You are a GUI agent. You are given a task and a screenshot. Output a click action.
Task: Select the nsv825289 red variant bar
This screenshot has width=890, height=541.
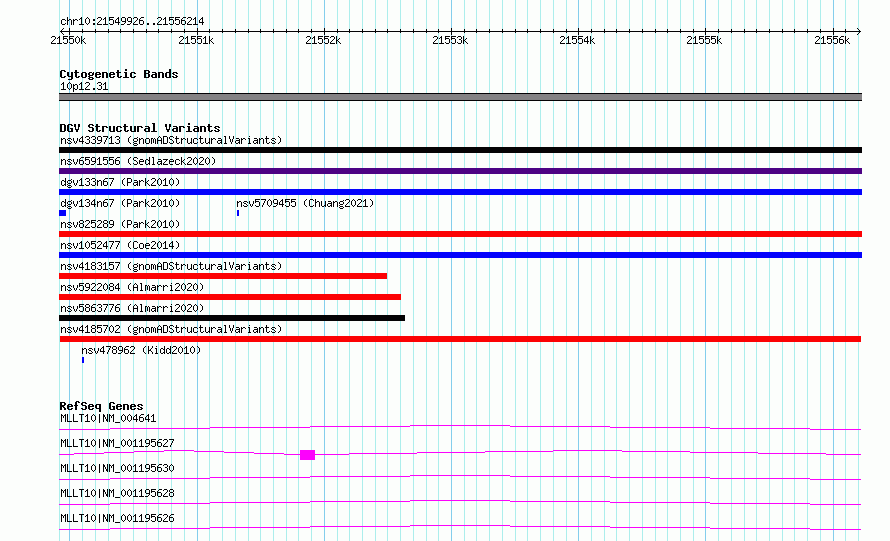(460, 234)
